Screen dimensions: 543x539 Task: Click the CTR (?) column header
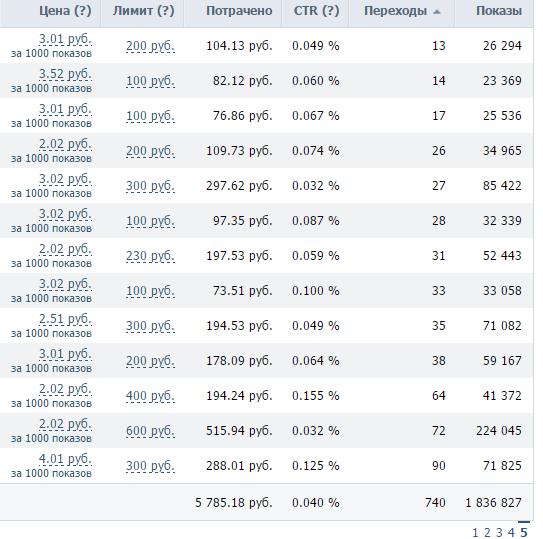pos(316,11)
